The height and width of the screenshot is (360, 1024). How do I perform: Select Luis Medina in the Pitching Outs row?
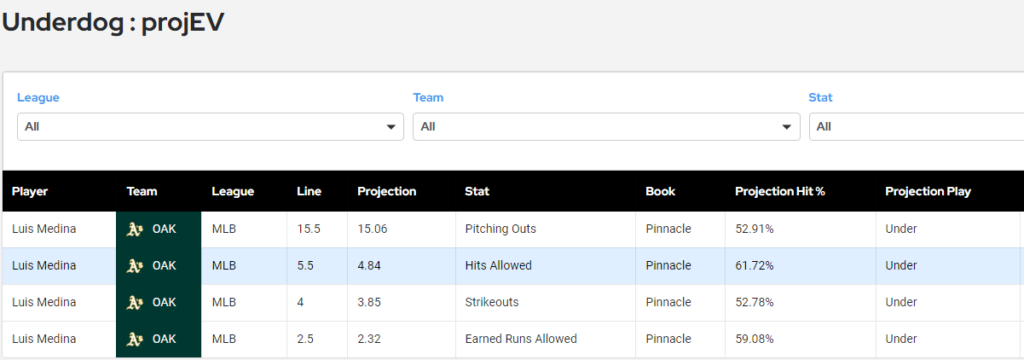pyautogui.click(x=44, y=229)
